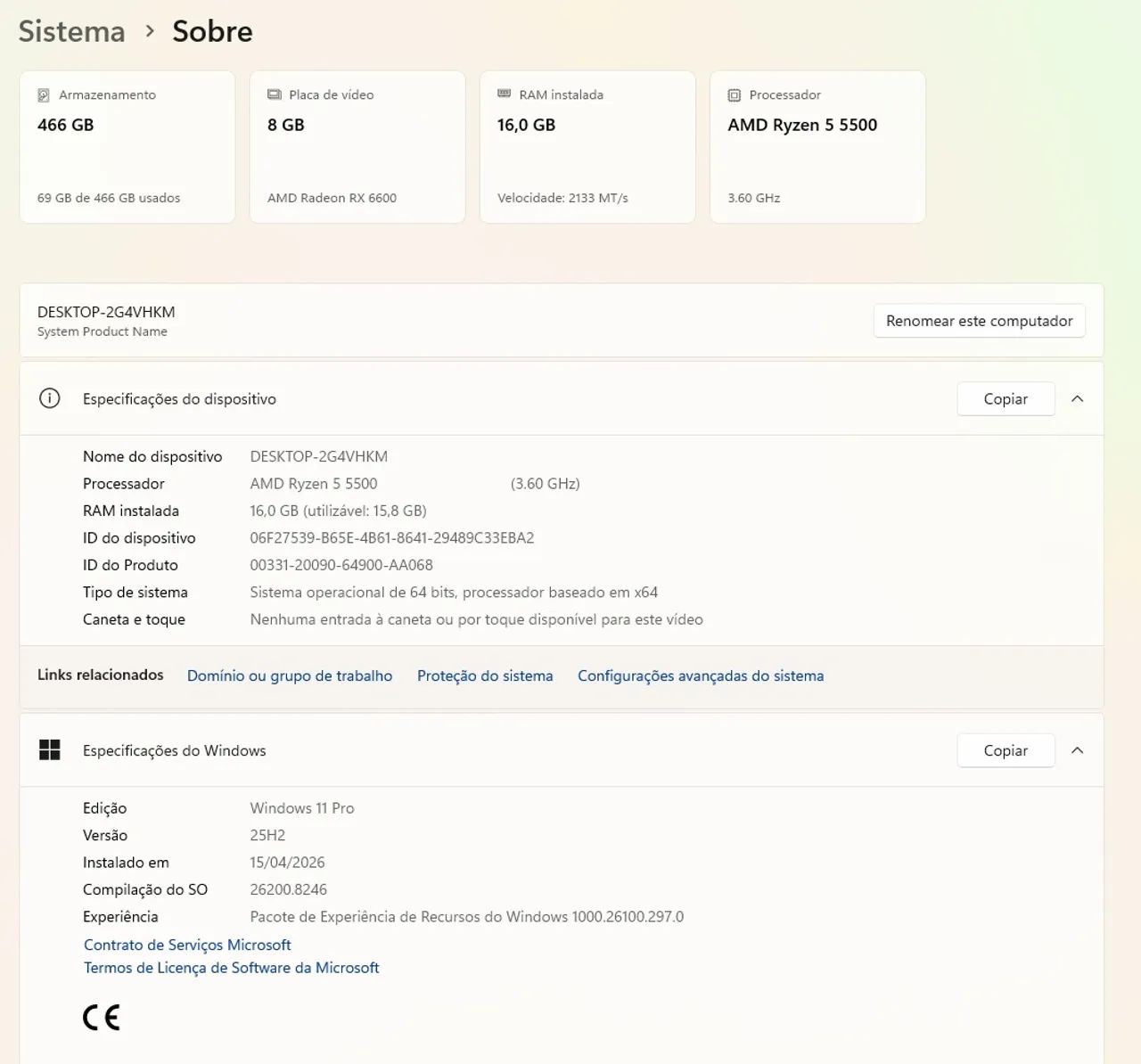This screenshot has width=1141, height=1064.
Task: Open the Processador AMD Ryzen 5 5500 card
Action: 817,147
